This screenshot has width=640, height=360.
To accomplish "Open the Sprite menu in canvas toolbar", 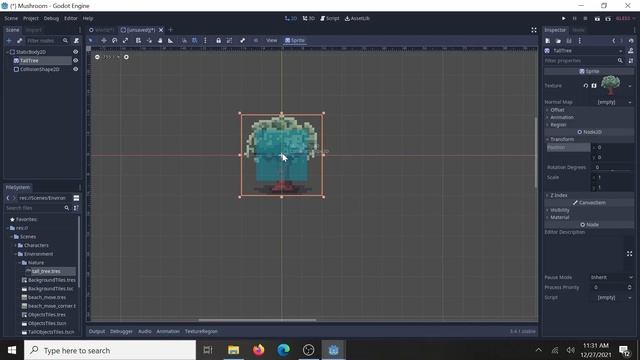I will [x=295, y=40].
